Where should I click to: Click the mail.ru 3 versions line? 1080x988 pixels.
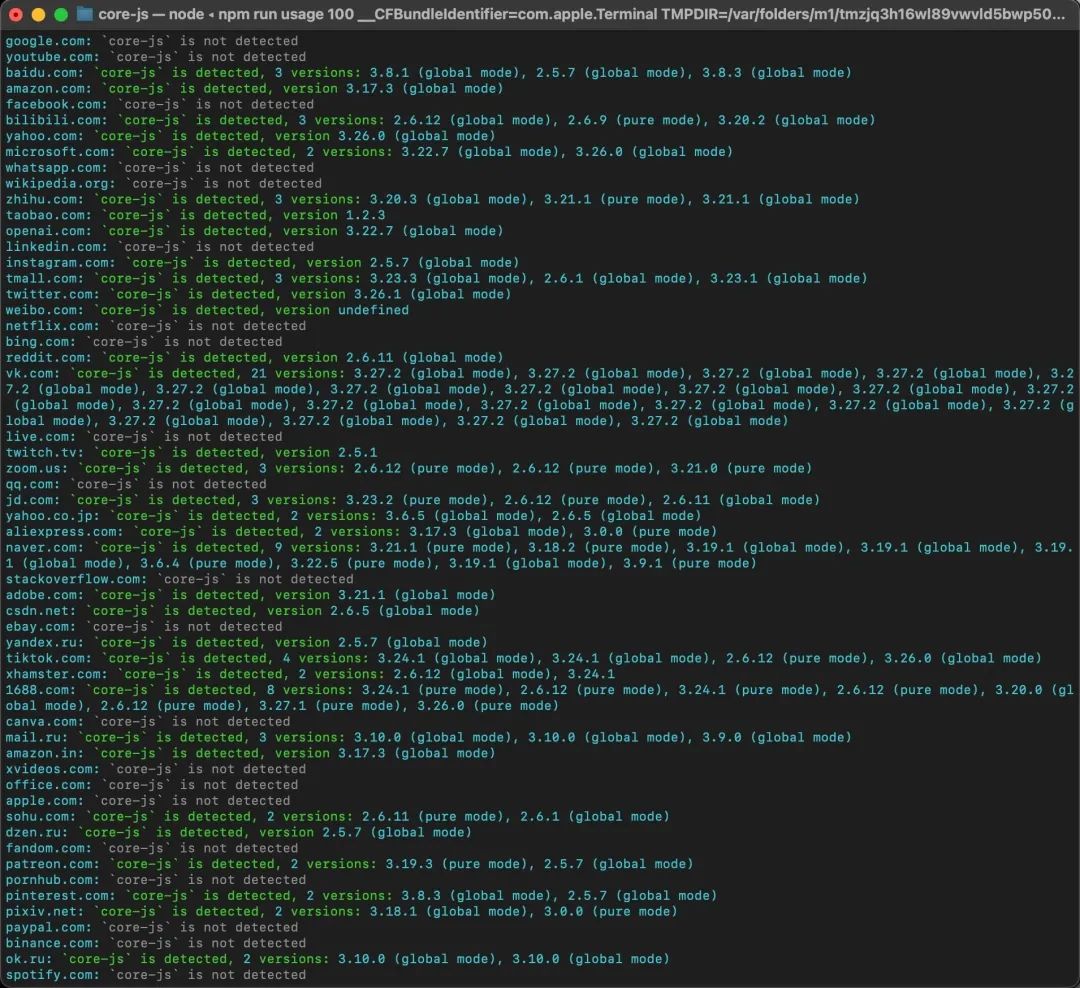click(x=428, y=739)
